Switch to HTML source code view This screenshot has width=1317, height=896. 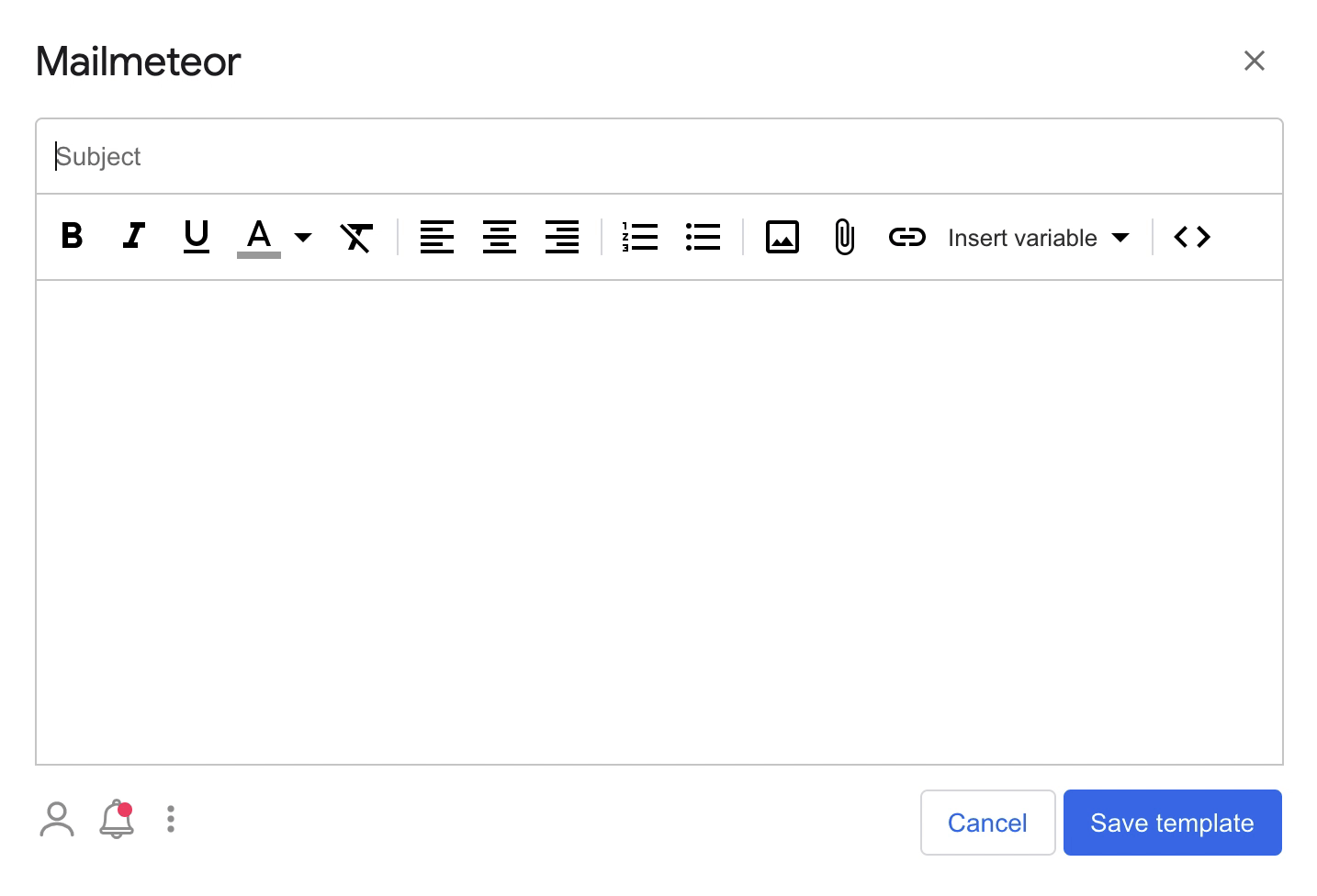click(1192, 237)
